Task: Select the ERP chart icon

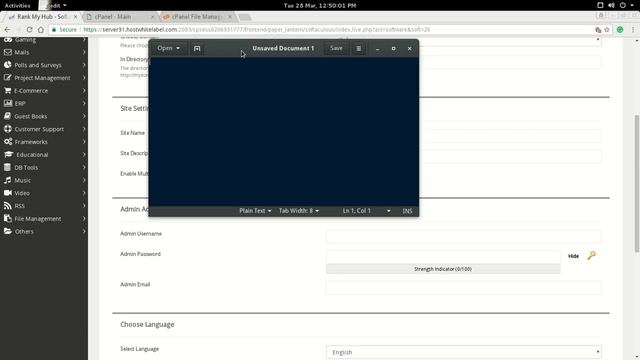Action: pyautogui.click(x=7, y=103)
